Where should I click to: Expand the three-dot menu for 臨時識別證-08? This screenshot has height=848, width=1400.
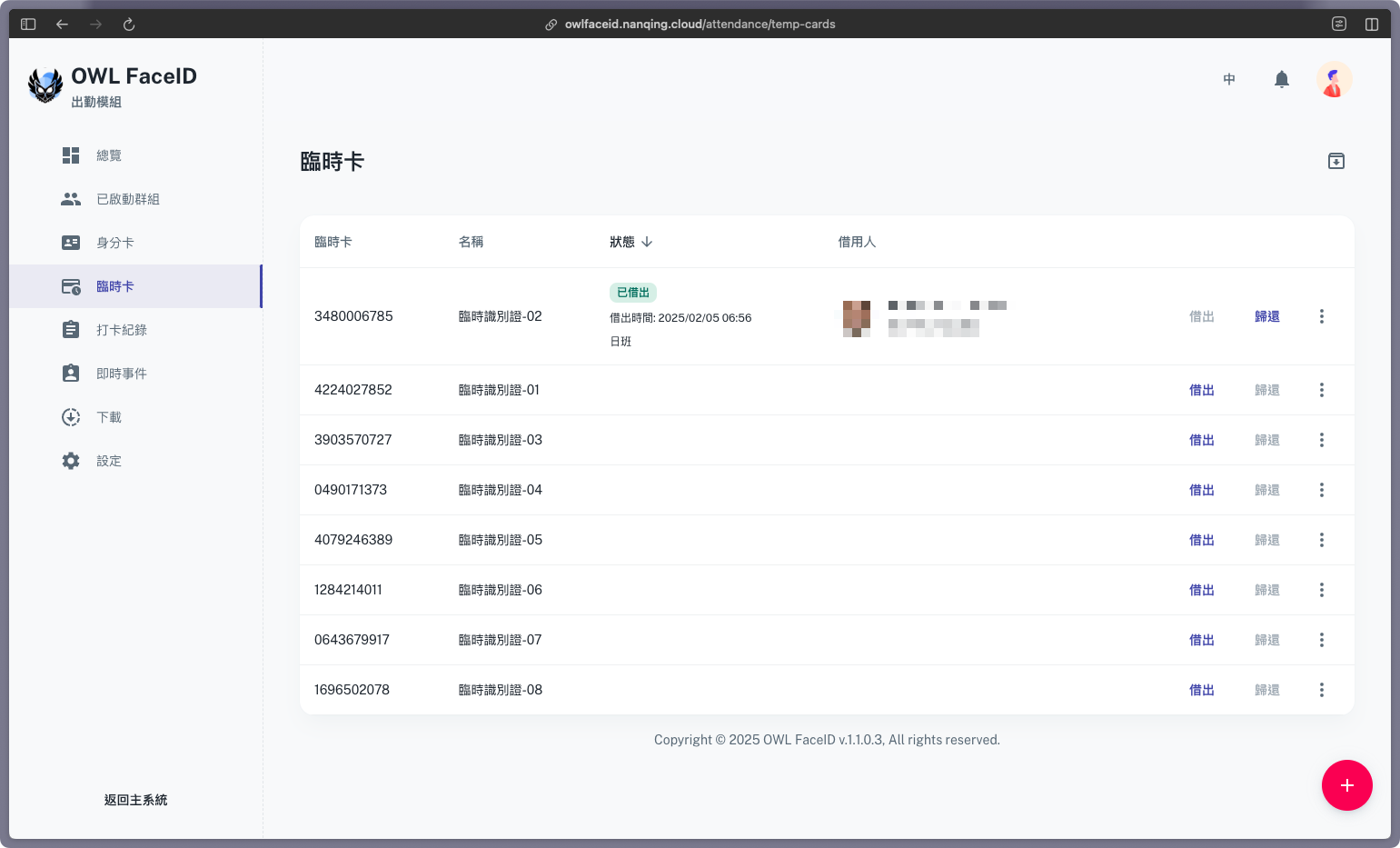click(x=1321, y=690)
